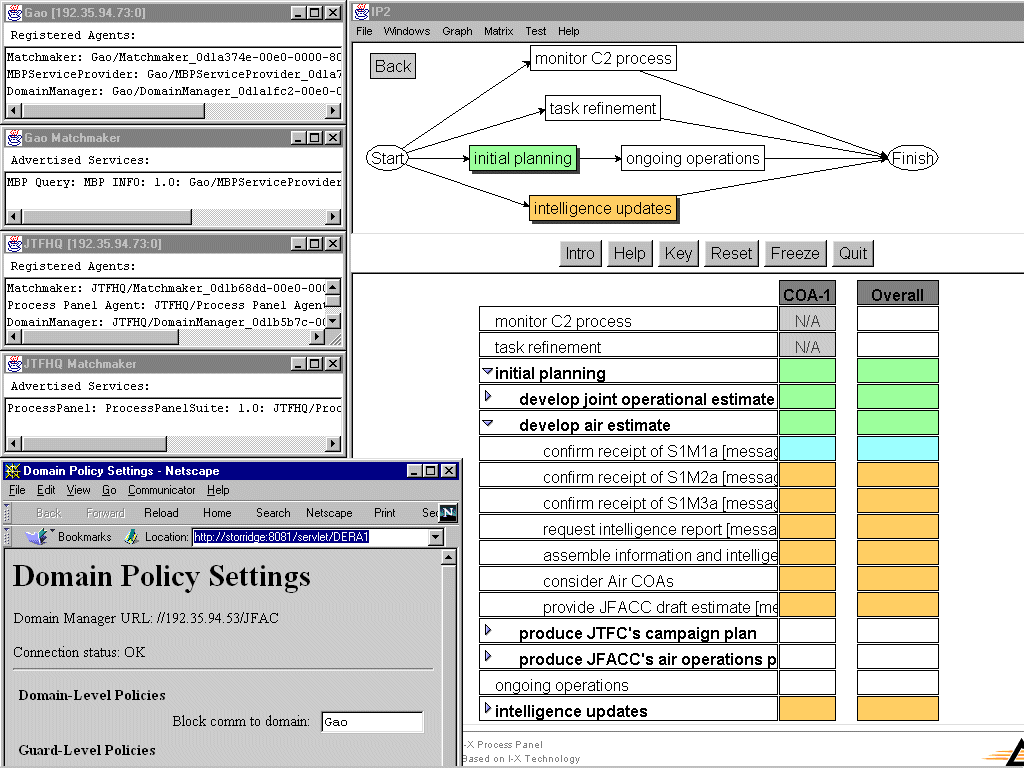The width and height of the screenshot is (1024, 768).
Task: Click Print in the Netscape toolbar
Action: [x=385, y=513]
